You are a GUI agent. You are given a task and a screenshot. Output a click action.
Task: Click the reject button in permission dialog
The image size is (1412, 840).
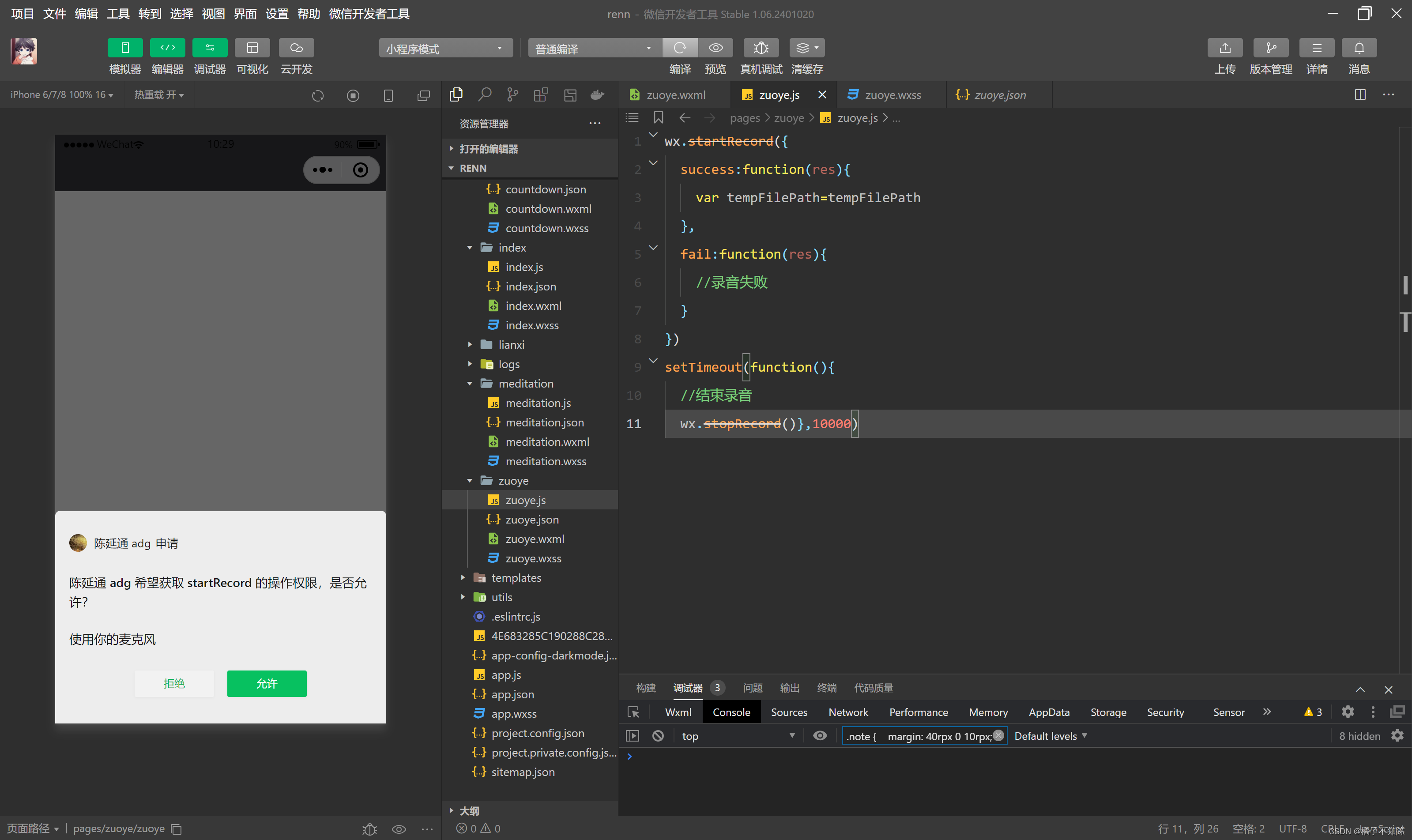point(174,683)
